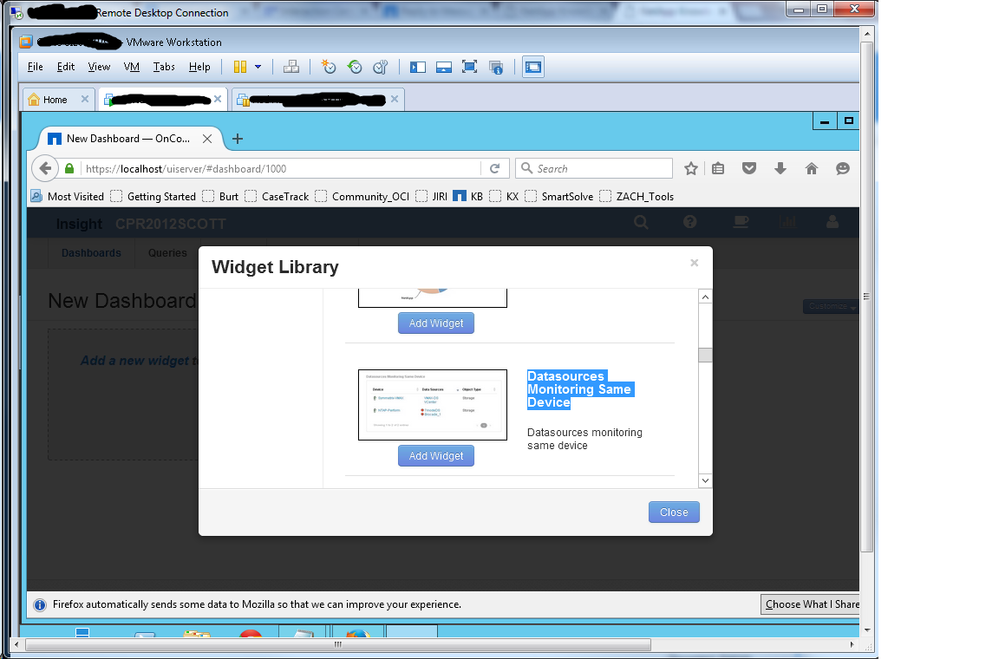The image size is (999, 659).
Task: Open the Community_OCI bookmark
Action: pyautogui.click(x=363, y=196)
